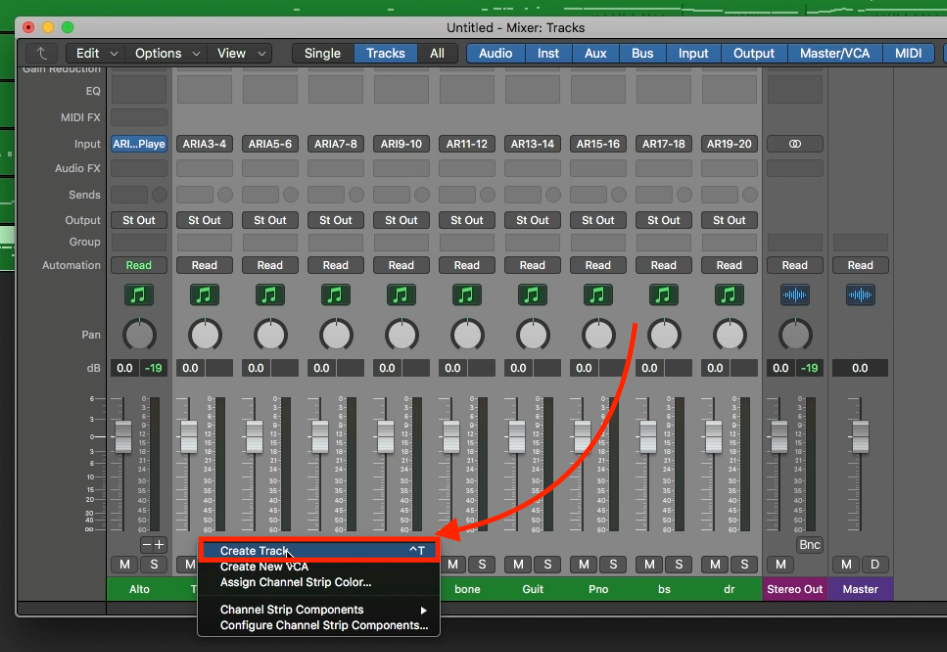Screen dimensions: 947x652
Task: Open the Edit dropdown menu
Action: tap(97, 53)
